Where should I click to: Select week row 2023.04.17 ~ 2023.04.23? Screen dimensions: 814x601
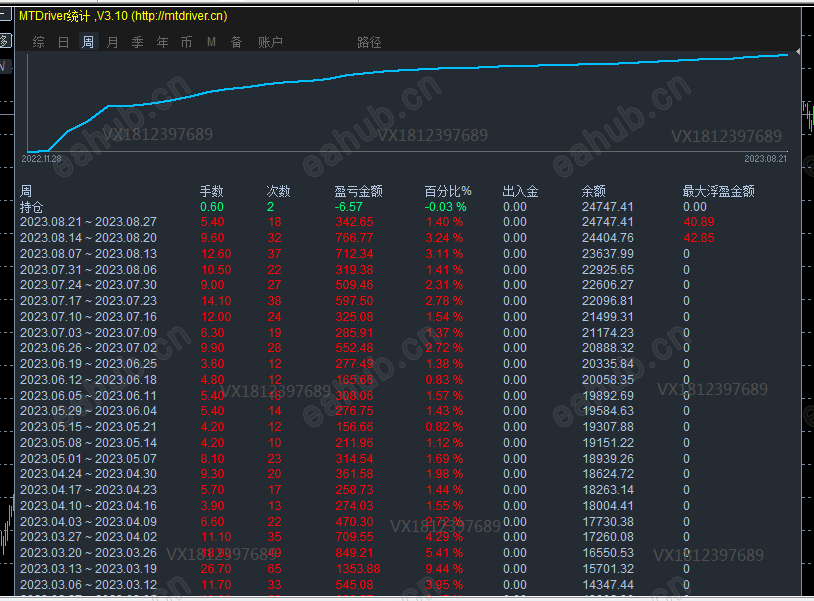tap(88, 490)
